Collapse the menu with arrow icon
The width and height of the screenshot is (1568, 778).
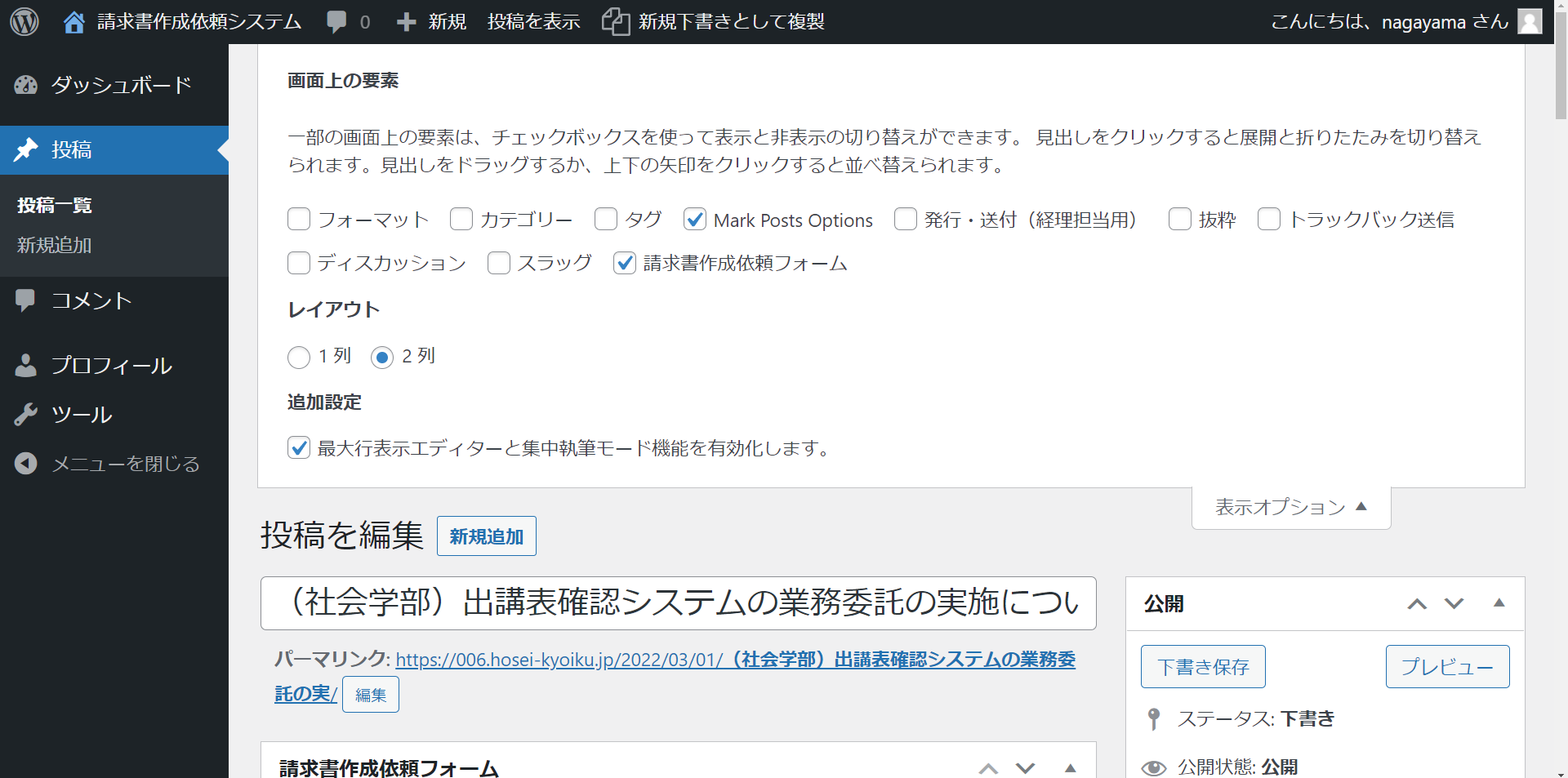point(26,464)
